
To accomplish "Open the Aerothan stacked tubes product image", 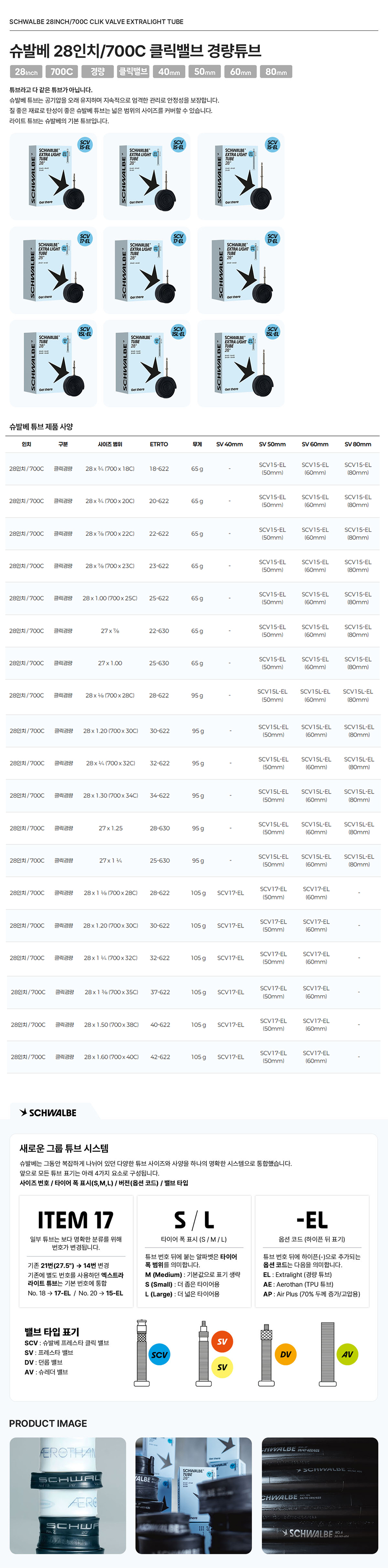I will coord(68,1495).
